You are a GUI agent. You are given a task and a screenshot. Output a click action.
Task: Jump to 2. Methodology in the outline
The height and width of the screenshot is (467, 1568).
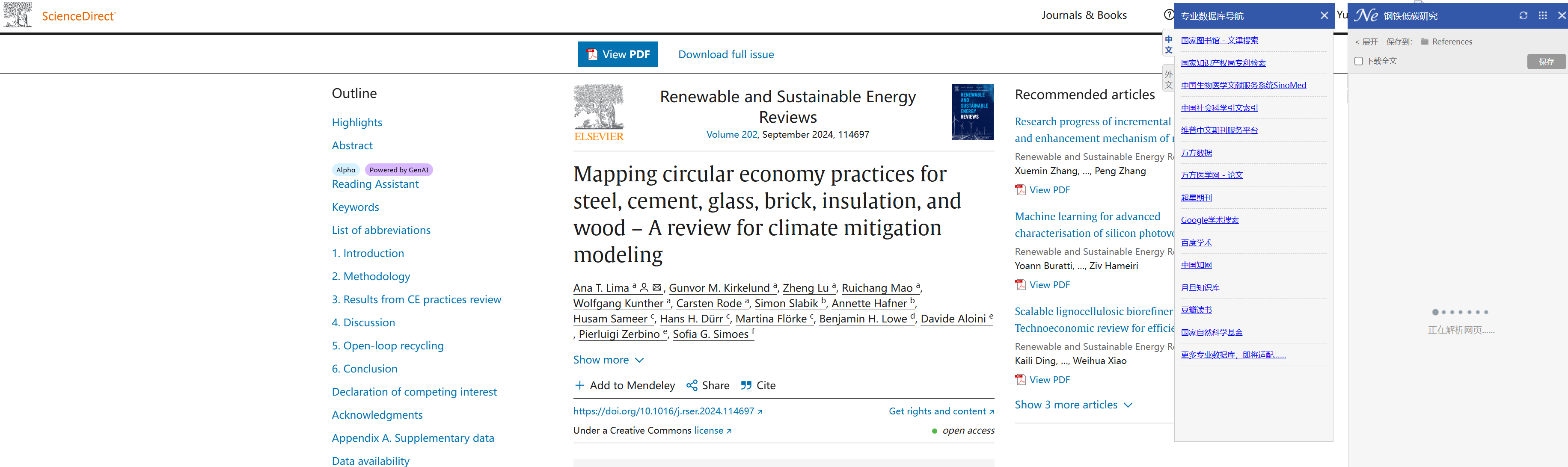[x=371, y=277]
